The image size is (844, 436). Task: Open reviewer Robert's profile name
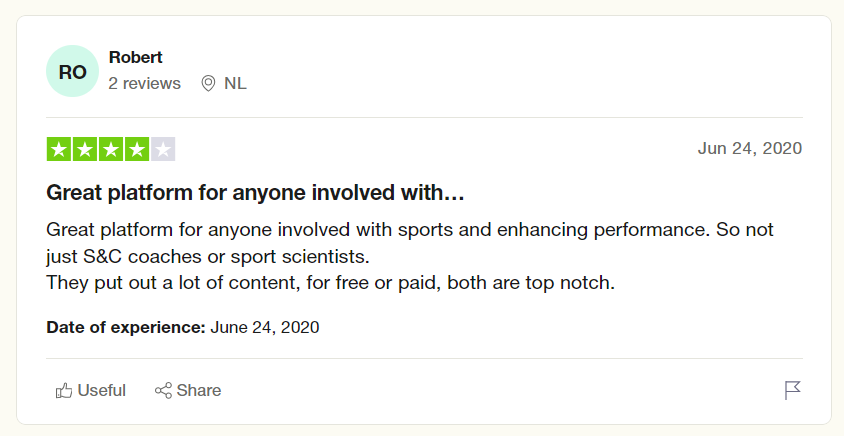coord(136,57)
